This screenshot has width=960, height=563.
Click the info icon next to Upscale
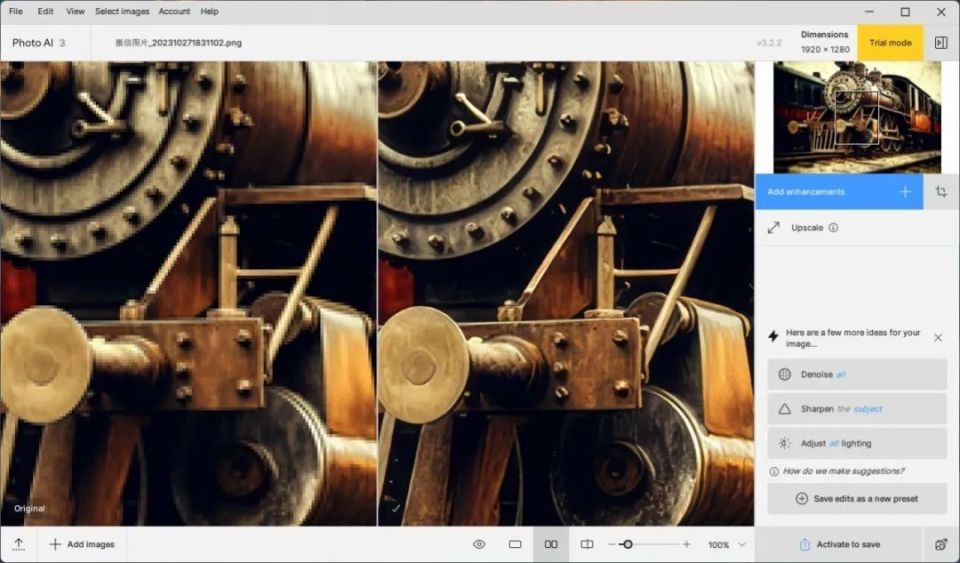(833, 228)
